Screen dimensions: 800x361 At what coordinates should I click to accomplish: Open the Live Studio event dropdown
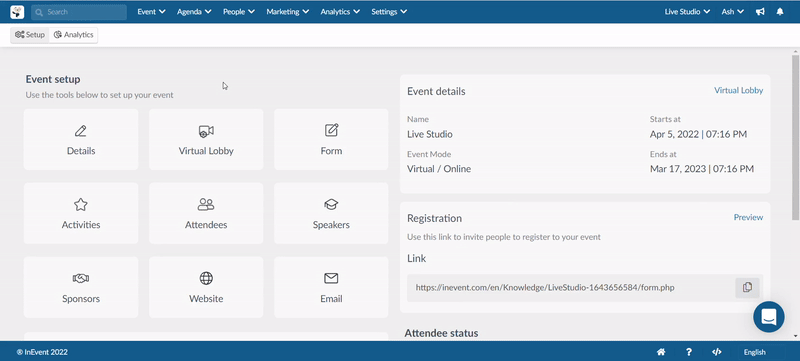[687, 12]
